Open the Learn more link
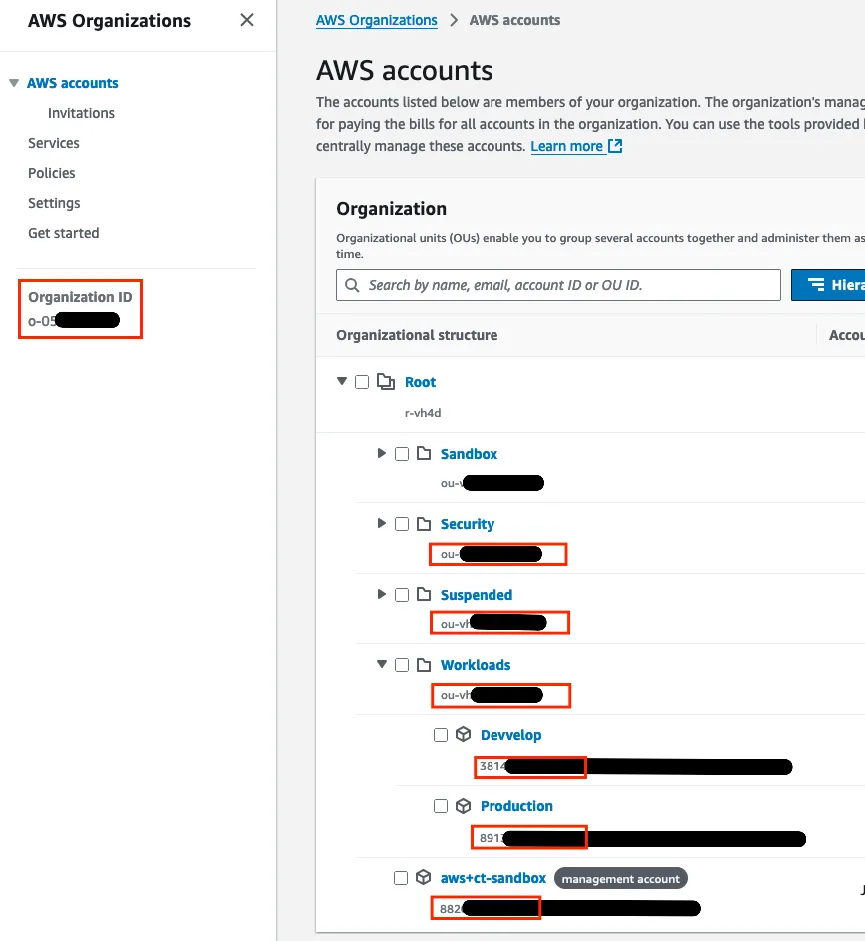 coord(566,146)
